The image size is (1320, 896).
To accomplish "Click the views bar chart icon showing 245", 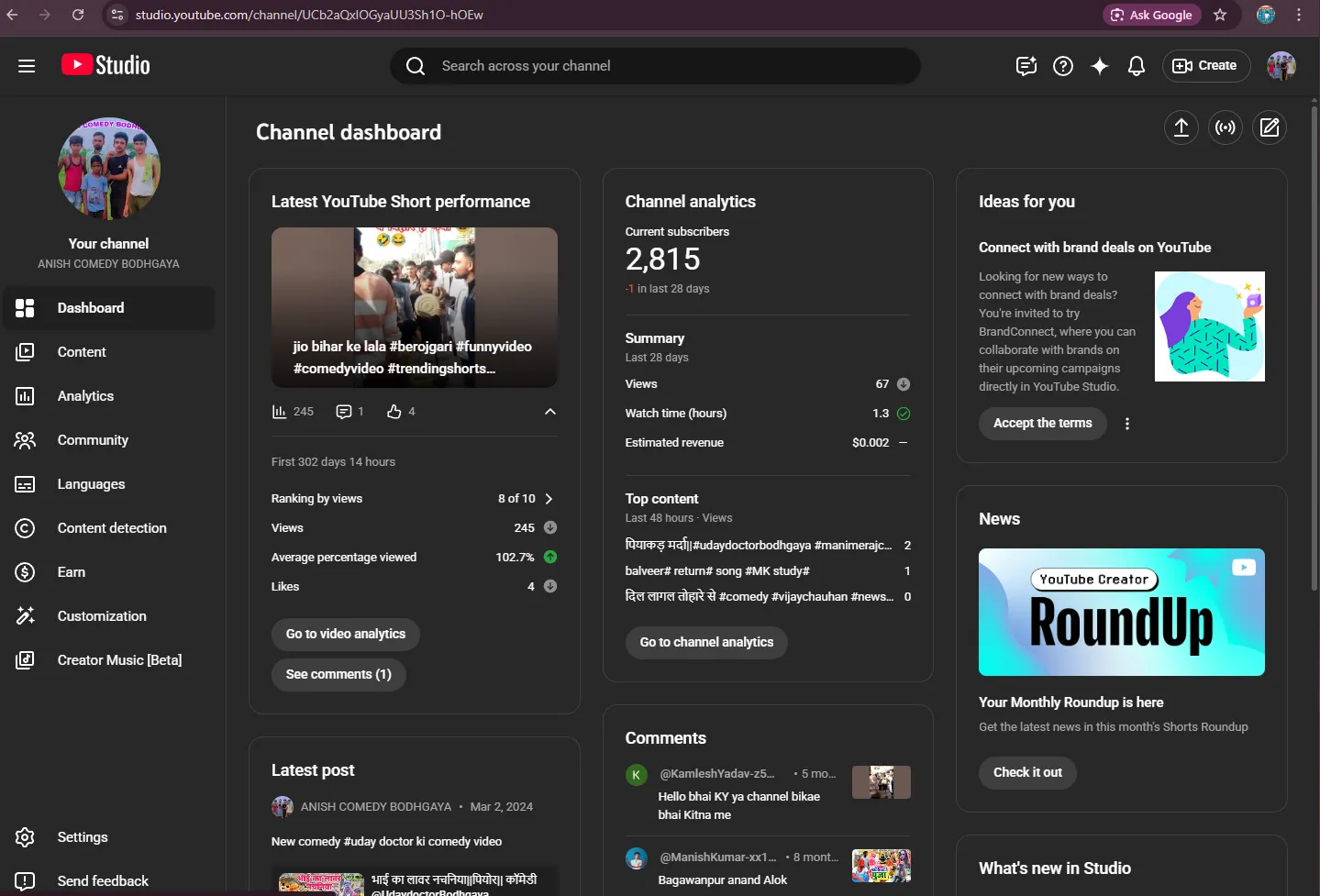I will click(x=280, y=412).
